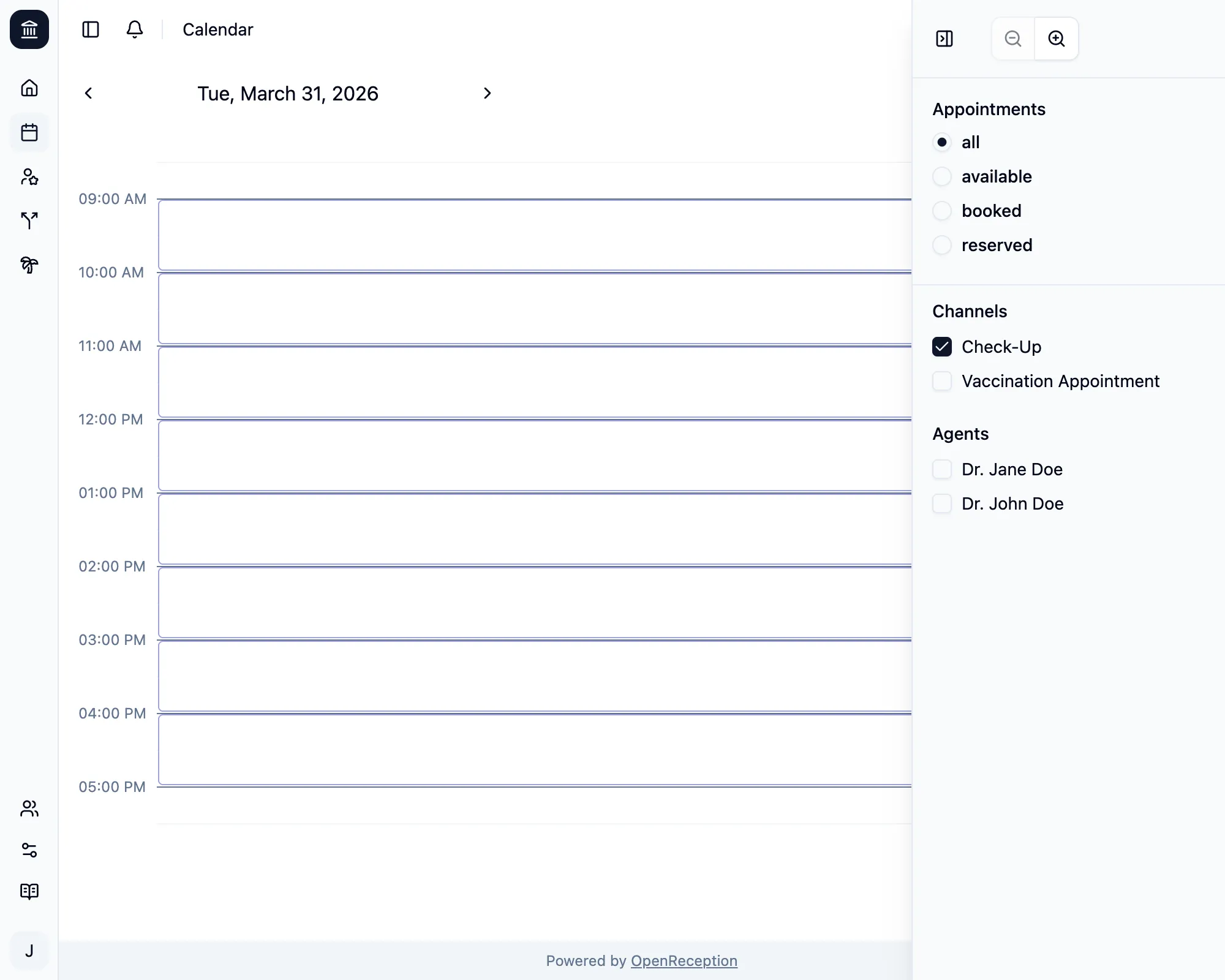Select the Calendar icon in the sidebar
The width and height of the screenshot is (1225, 980).
coord(29,132)
